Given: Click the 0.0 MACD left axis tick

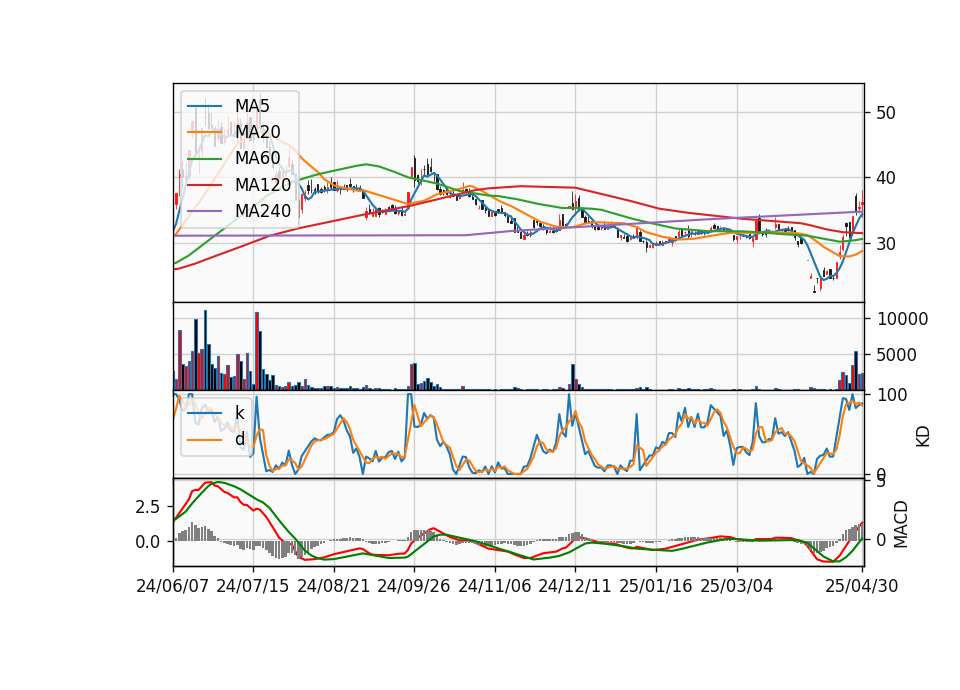Looking at the screenshot, I should tap(148, 542).
